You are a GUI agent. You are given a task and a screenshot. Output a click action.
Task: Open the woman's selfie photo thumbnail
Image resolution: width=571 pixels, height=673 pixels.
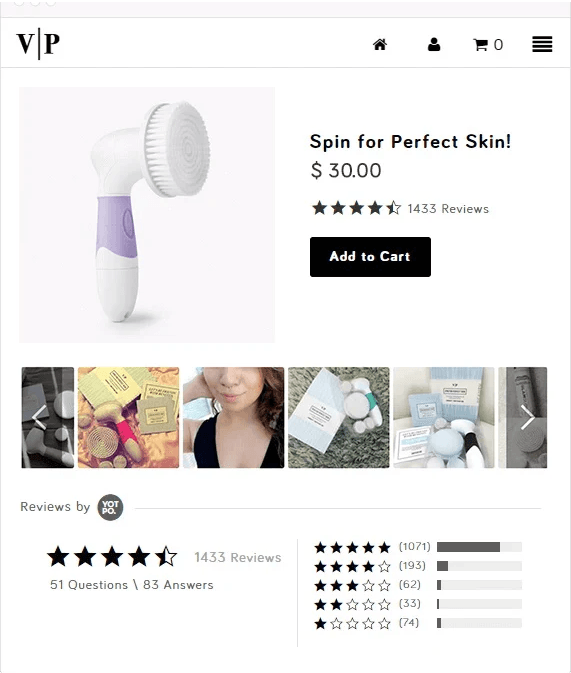pos(234,417)
